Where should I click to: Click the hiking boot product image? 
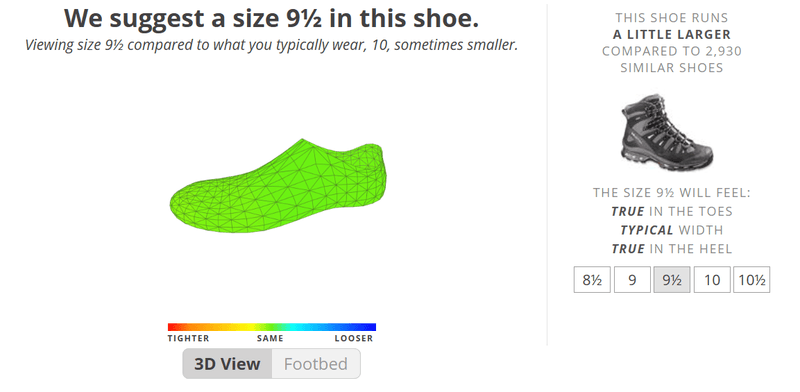click(667, 134)
